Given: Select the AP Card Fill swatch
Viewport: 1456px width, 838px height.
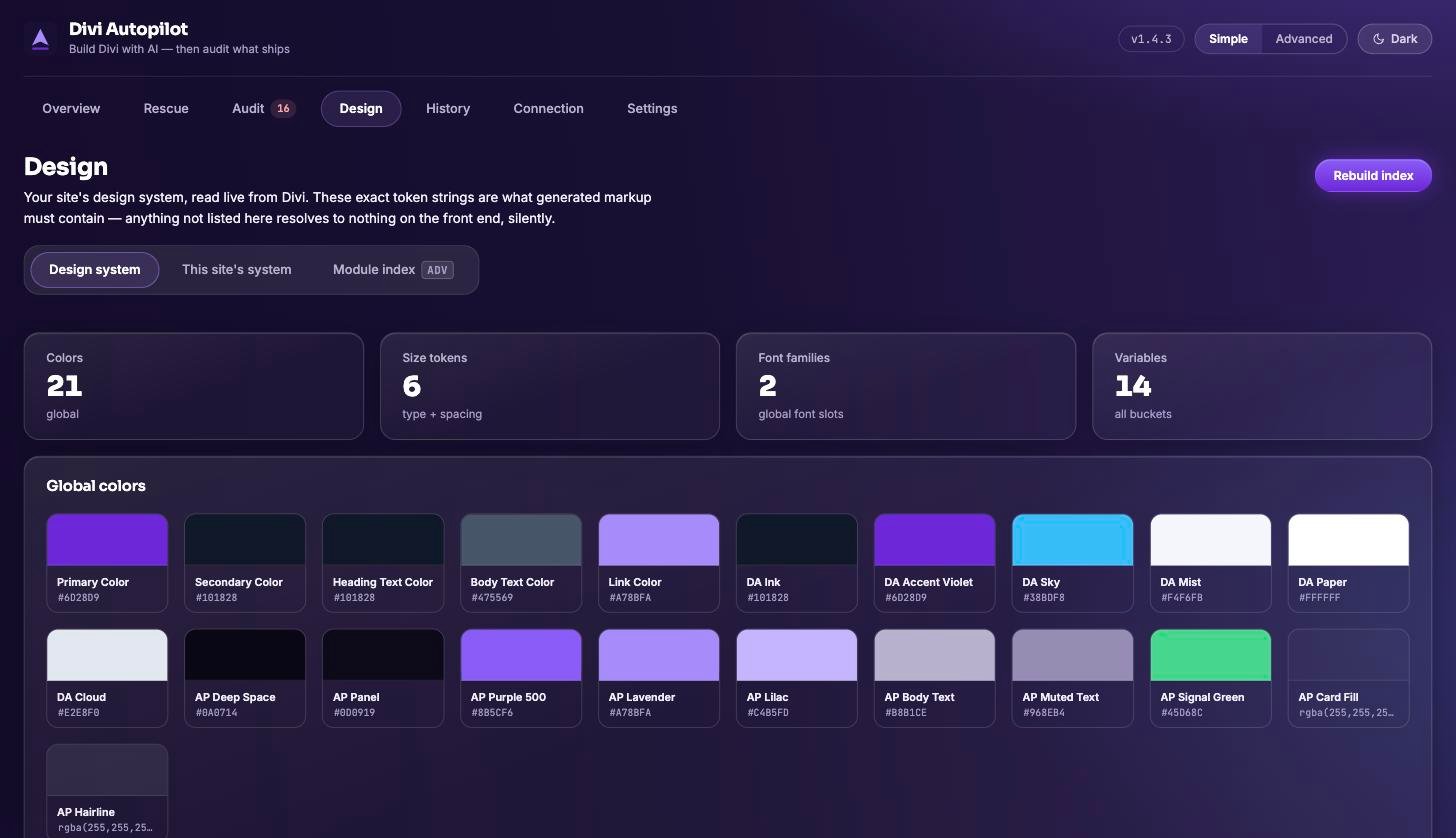Looking at the screenshot, I should 1349,678.
